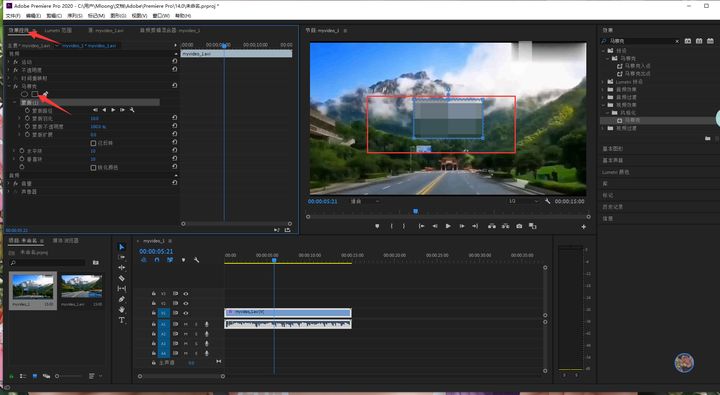Open playback resolution 1/2 dropdown
720x395 pixels.
(523, 201)
